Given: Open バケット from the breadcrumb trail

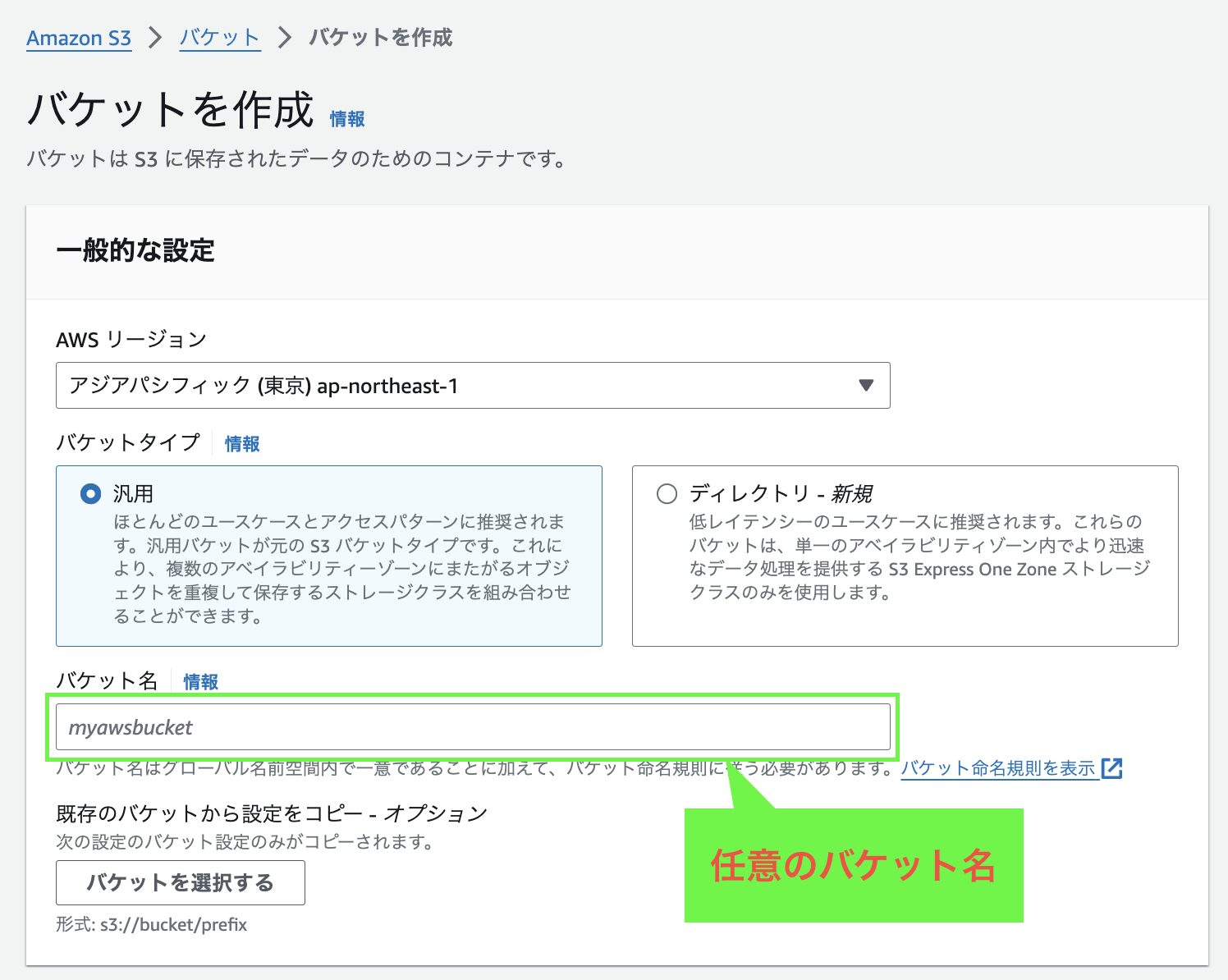Looking at the screenshot, I should pos(218,37).
